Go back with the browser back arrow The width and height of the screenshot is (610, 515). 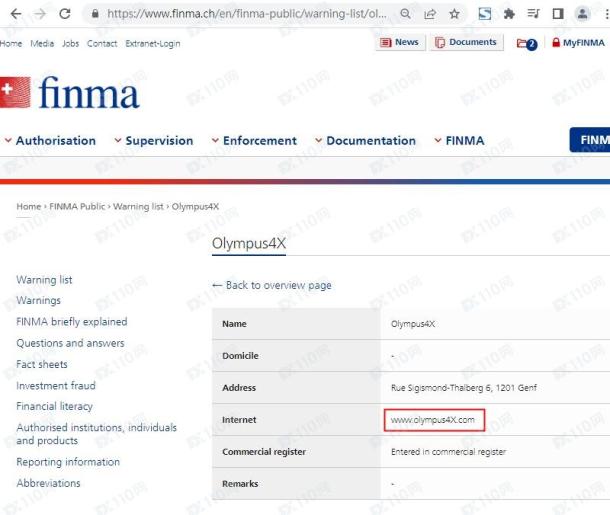coord(16,14)
